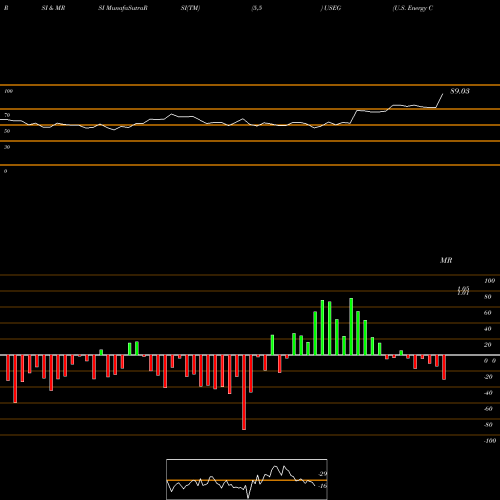Click the 30 level label on RSI axis
The width and height of the screenshot is (500, 500).
(x=7, y=147)
